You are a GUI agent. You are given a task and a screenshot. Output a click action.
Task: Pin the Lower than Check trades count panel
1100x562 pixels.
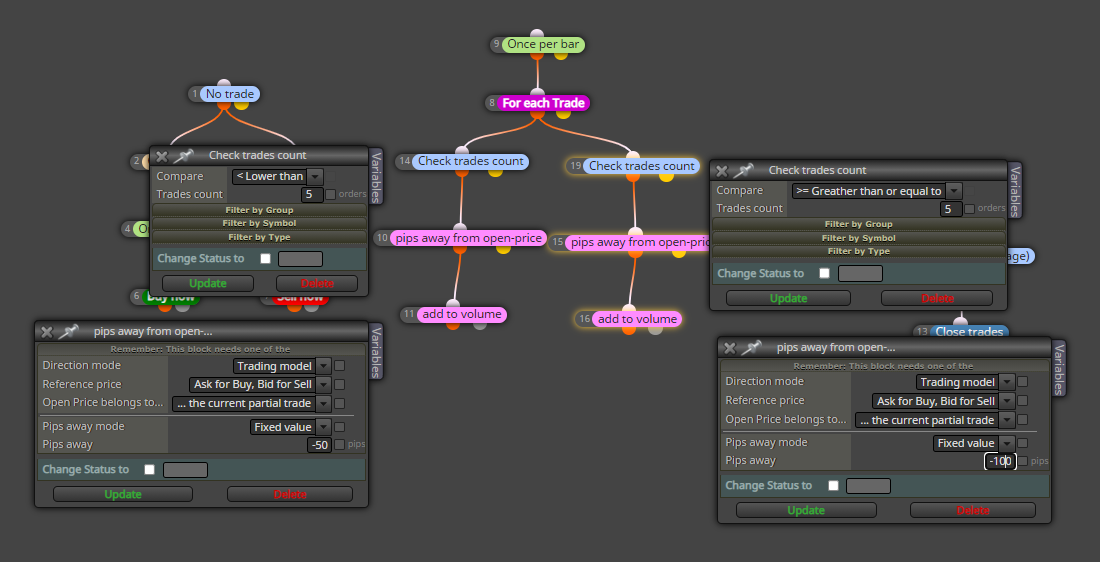pyautogui.click(x=183, y=156)
